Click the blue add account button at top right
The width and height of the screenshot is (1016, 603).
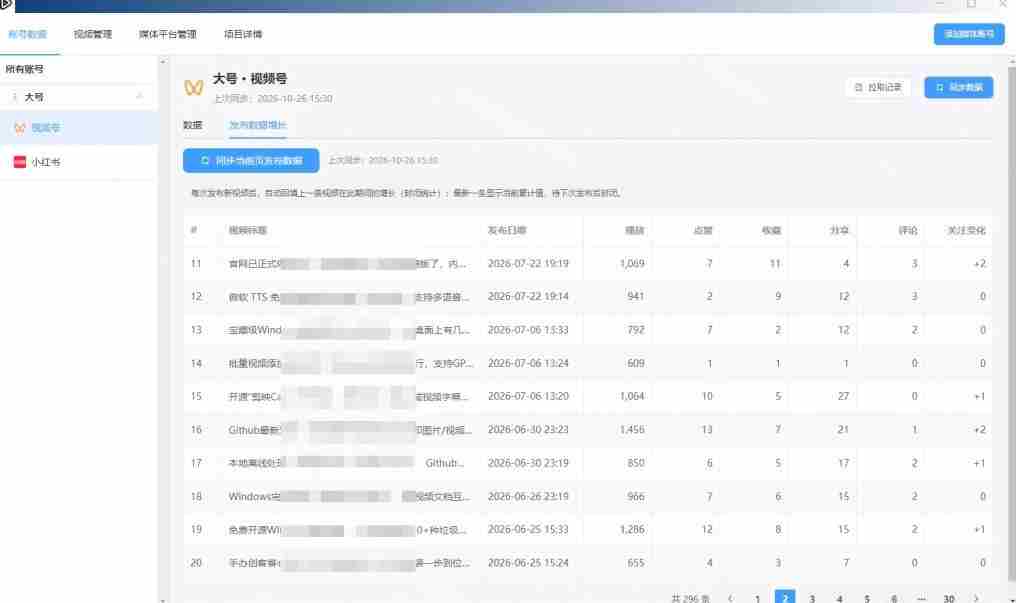pos(969,34)
